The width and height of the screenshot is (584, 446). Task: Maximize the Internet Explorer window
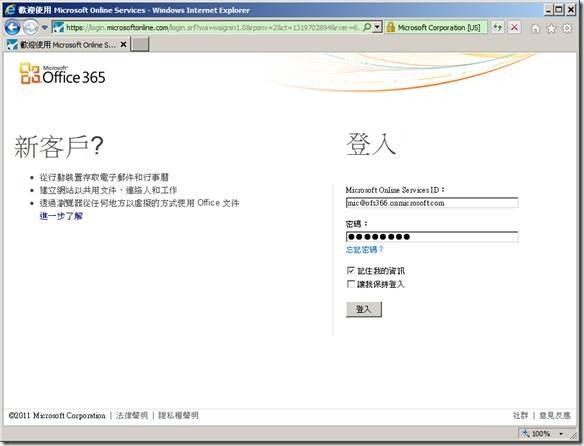559,9
